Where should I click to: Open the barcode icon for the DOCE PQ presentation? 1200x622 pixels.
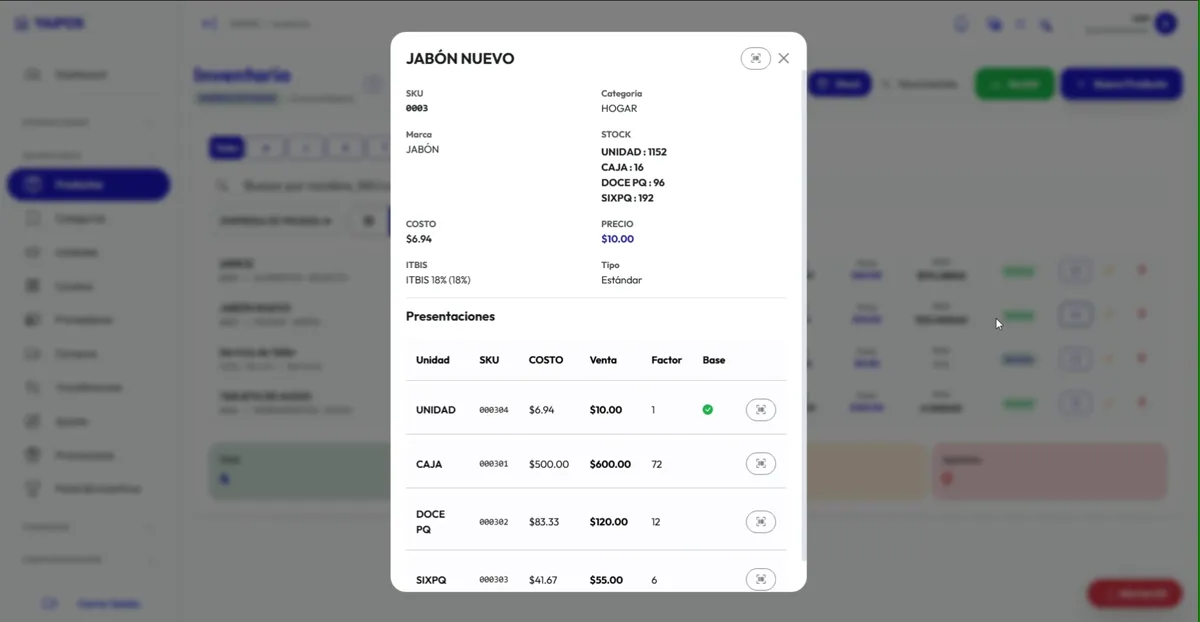tap(761, 522)
